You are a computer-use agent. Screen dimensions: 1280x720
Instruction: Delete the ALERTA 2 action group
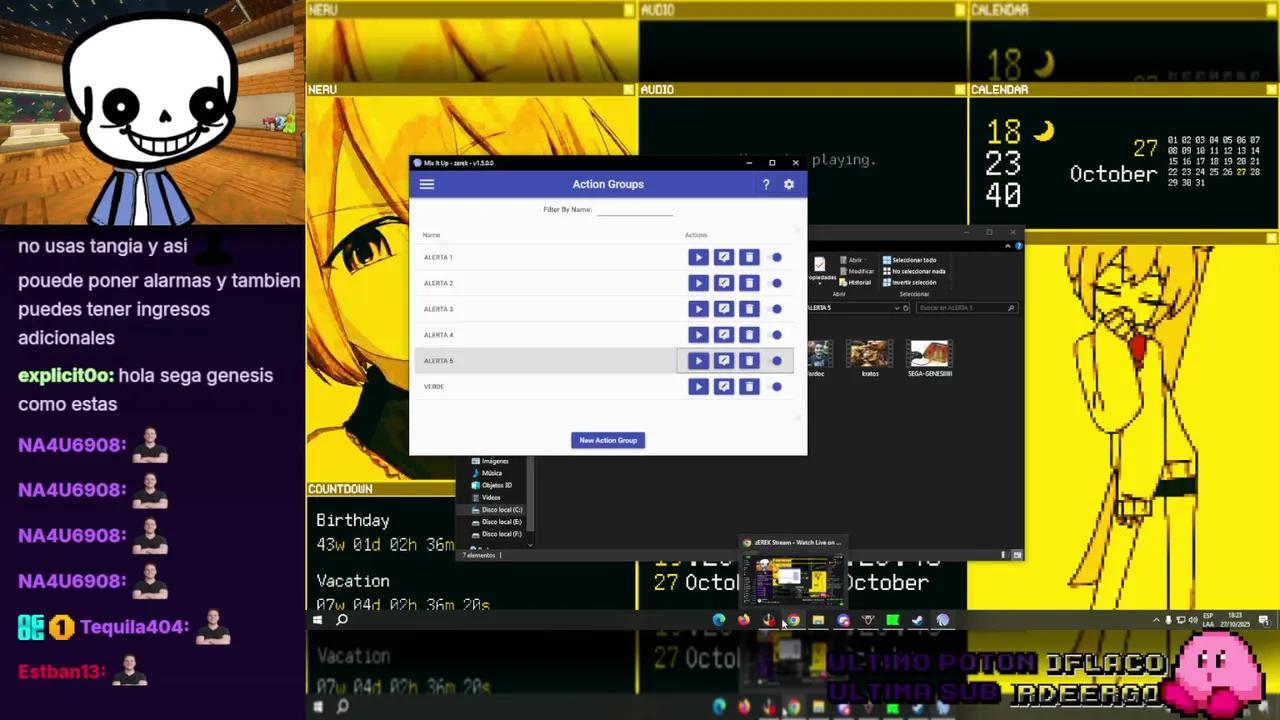(749, 283)
